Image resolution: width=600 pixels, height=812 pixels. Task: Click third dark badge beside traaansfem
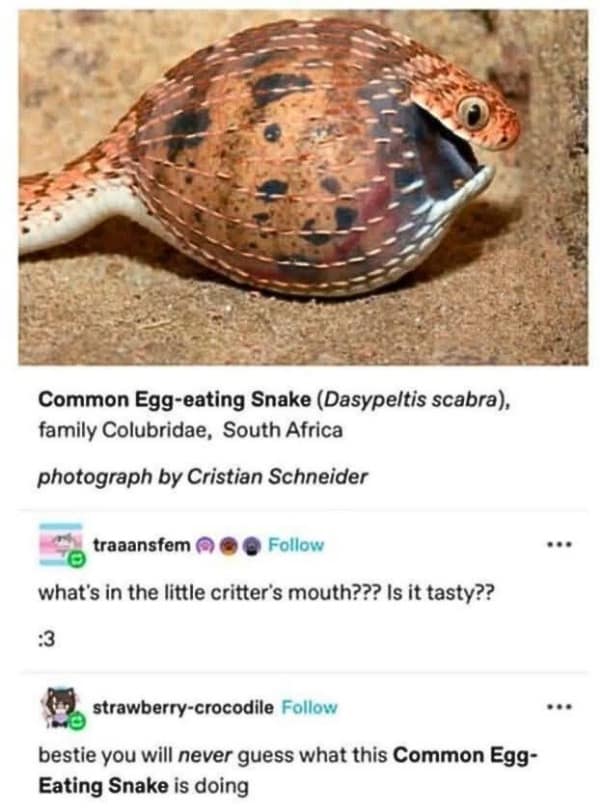tap(250, 545)
